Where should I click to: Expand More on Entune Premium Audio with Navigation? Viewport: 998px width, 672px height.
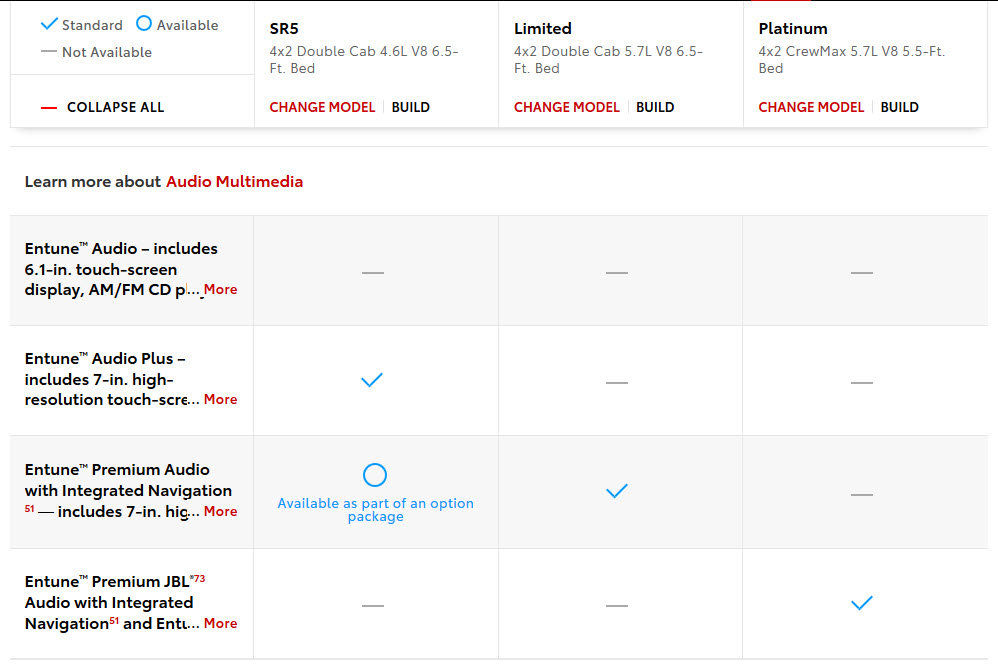[x=220, y=511]
